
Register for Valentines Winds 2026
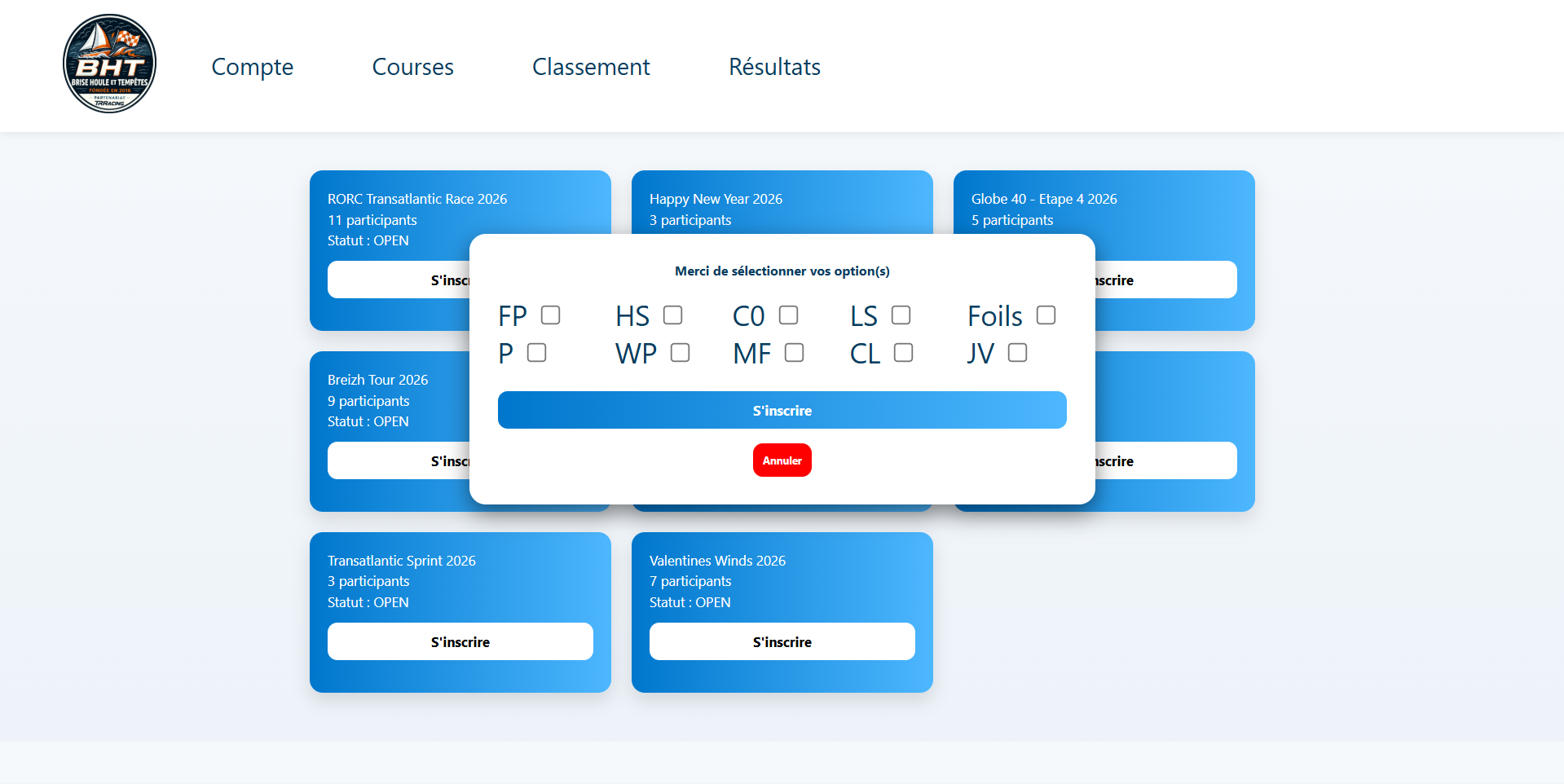point(782,641)
